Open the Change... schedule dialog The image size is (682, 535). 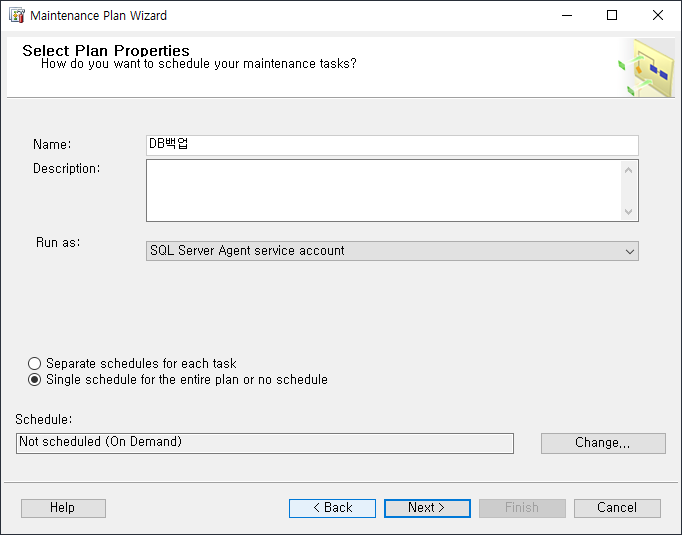[603, 443]
